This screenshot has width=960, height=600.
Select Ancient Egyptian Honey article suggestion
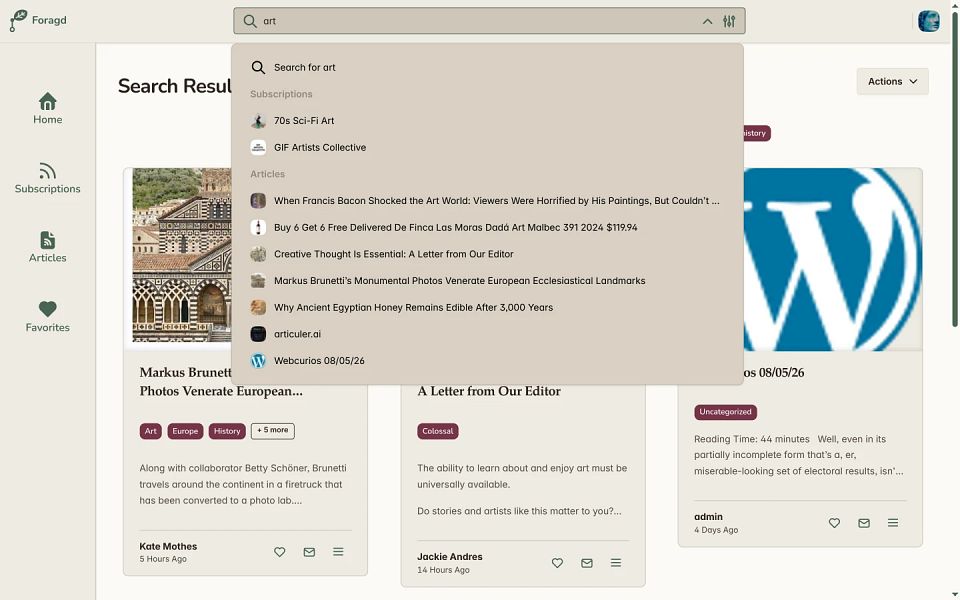coord(487,307)
